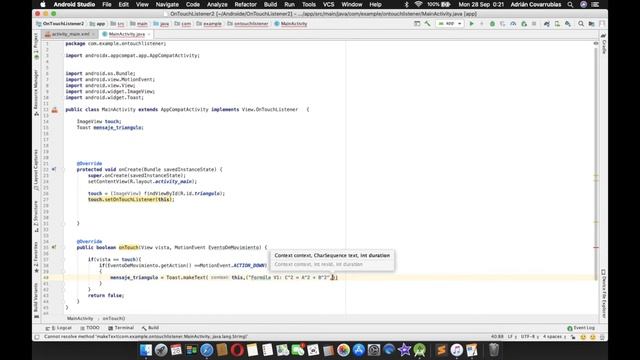This screenshot has height=360, width=640.
Task: Run the app with the green play button
Action: [471, 24]
